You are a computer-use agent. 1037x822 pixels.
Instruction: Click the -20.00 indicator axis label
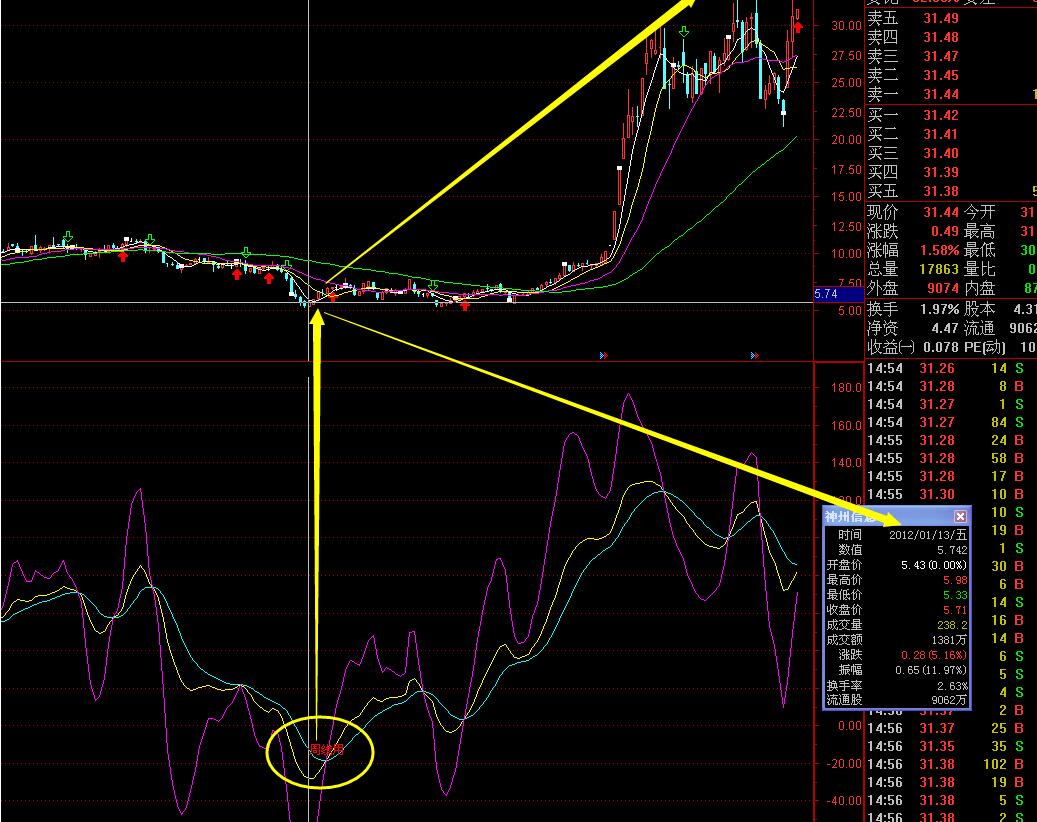845,764
